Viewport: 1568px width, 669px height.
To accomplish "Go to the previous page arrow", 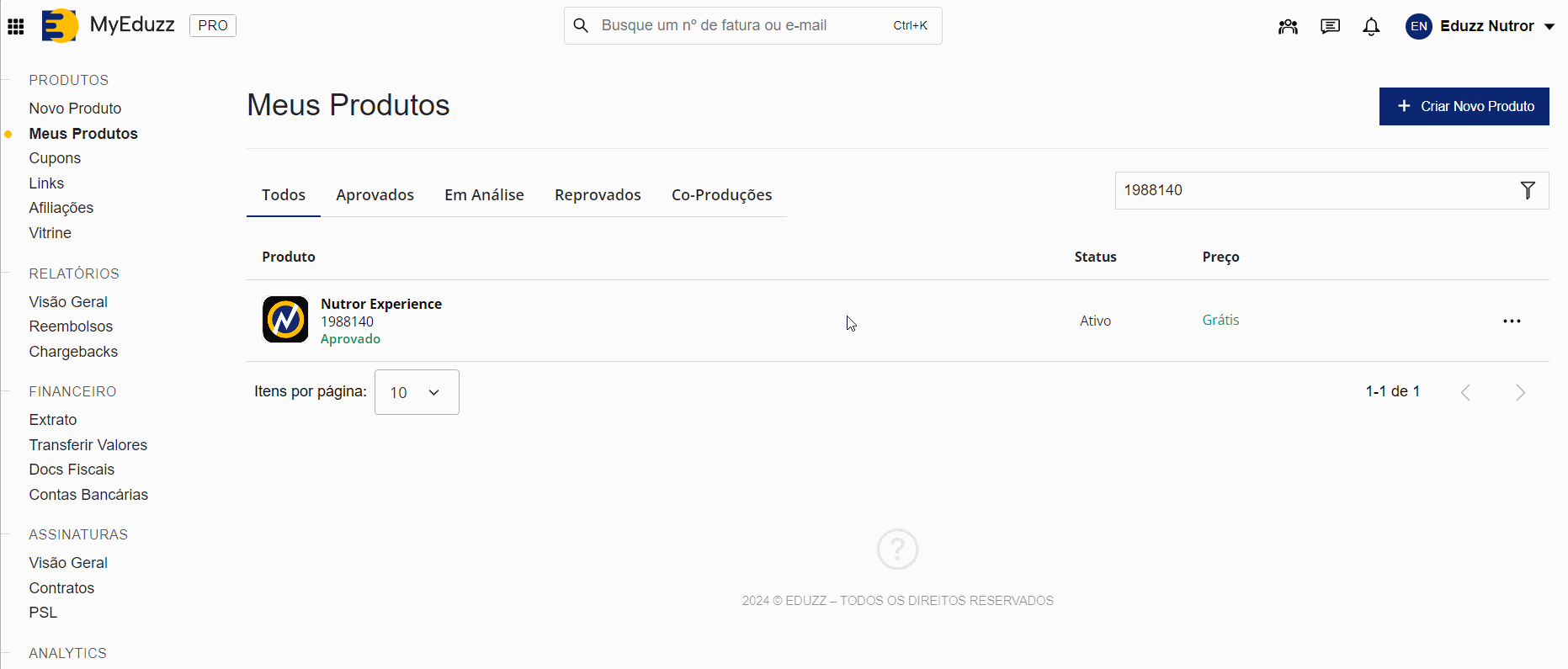I will pos(1465,392).
